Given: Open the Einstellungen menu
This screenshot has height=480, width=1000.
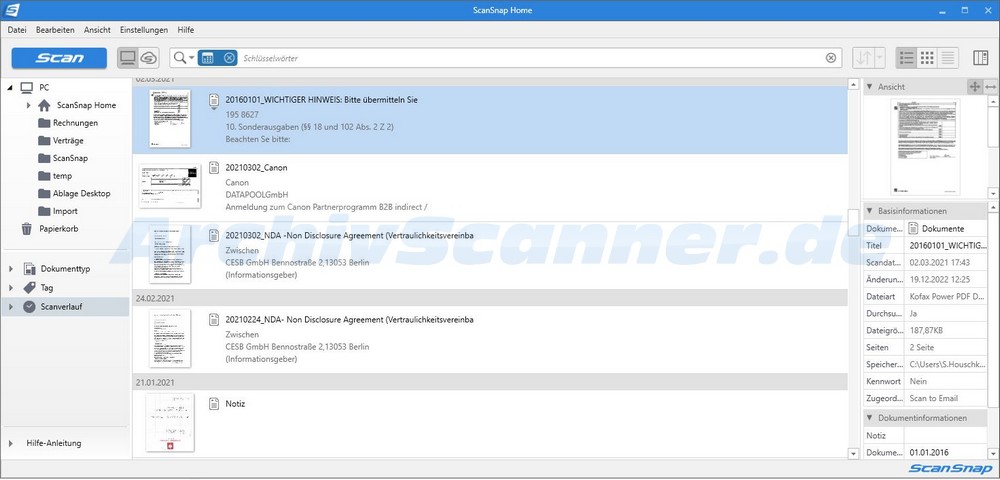Looking at the screenshot, I should click(x=144, y=30).
